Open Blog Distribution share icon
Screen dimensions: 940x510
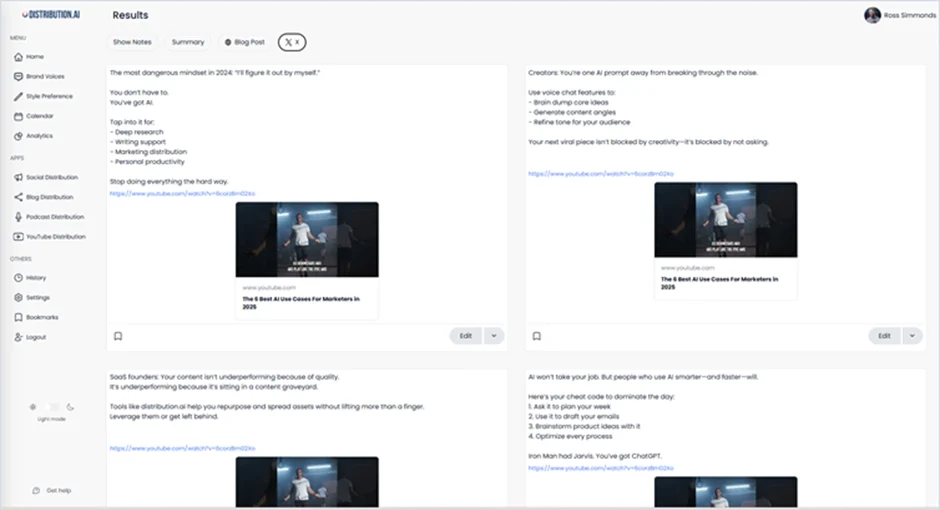click(18, 197)
